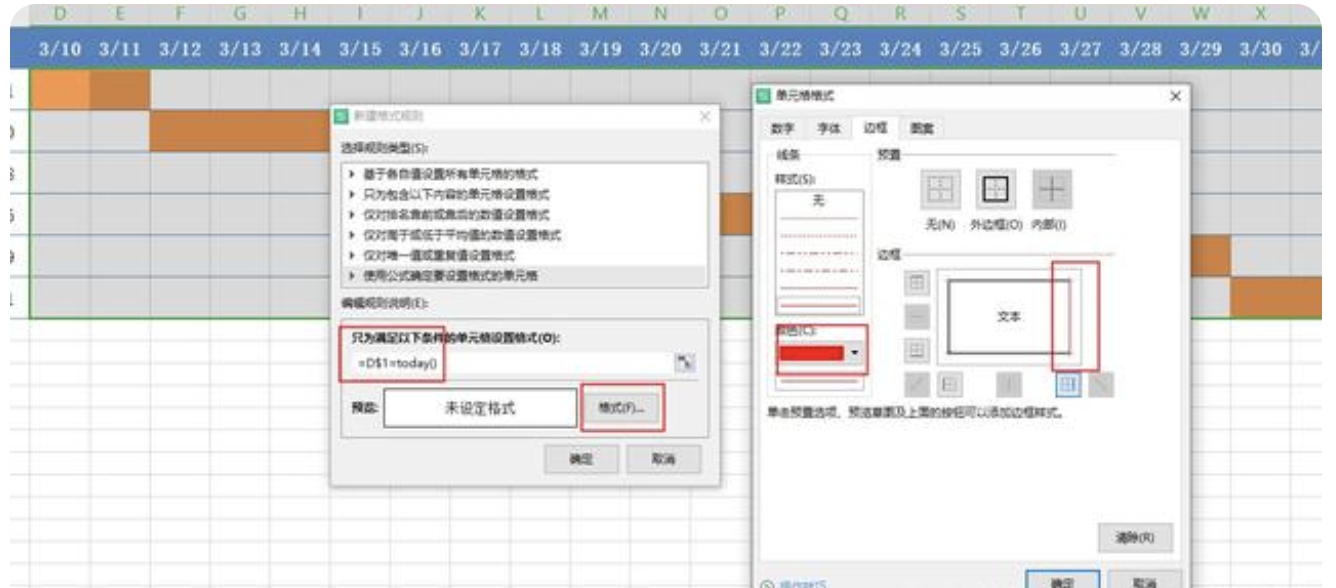
Task: Click the date cell 3/29
Action: tap(1200, 49)
